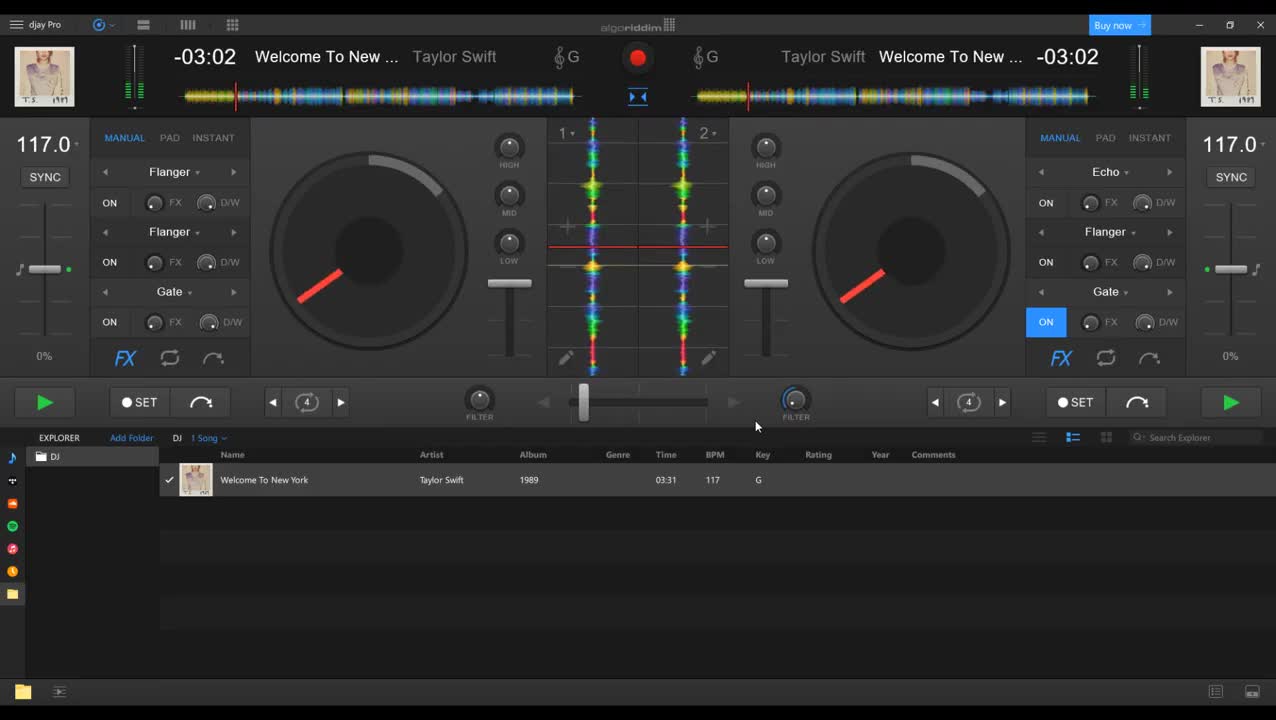Select right deck PAD FX tab
This screenshot has width=1276, height=720.
1105,138
